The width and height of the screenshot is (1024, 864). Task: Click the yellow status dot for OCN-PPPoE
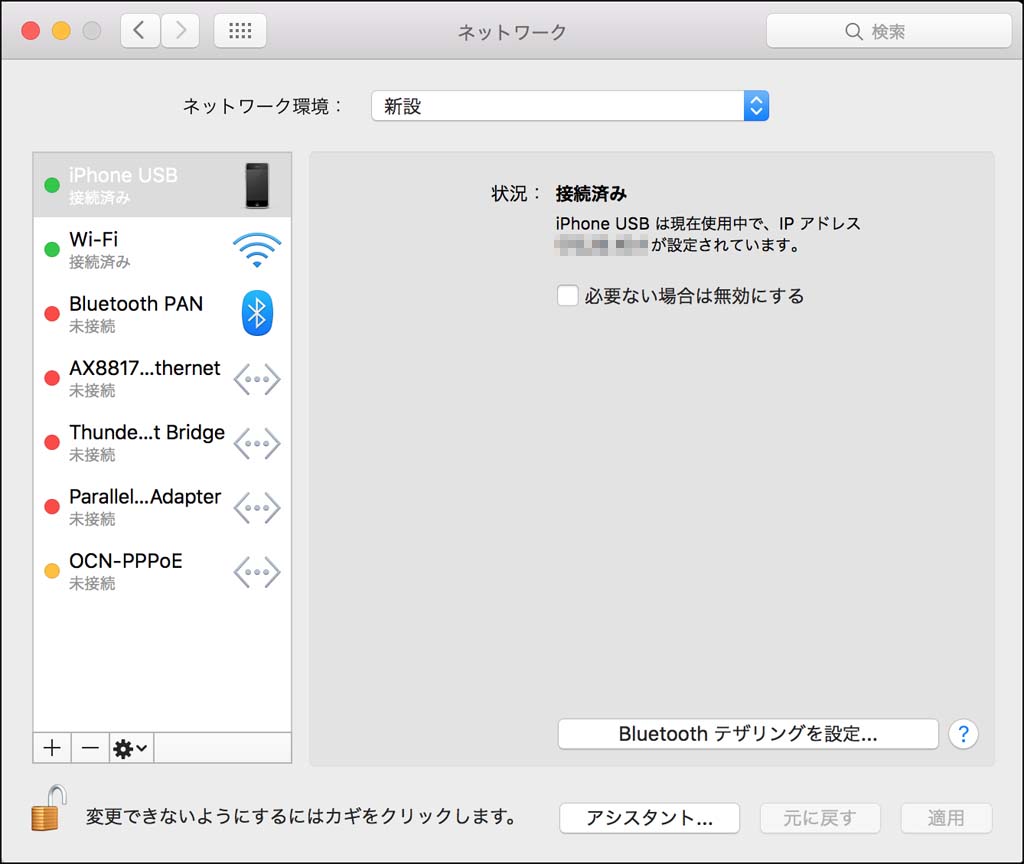[x=52, y=571]
